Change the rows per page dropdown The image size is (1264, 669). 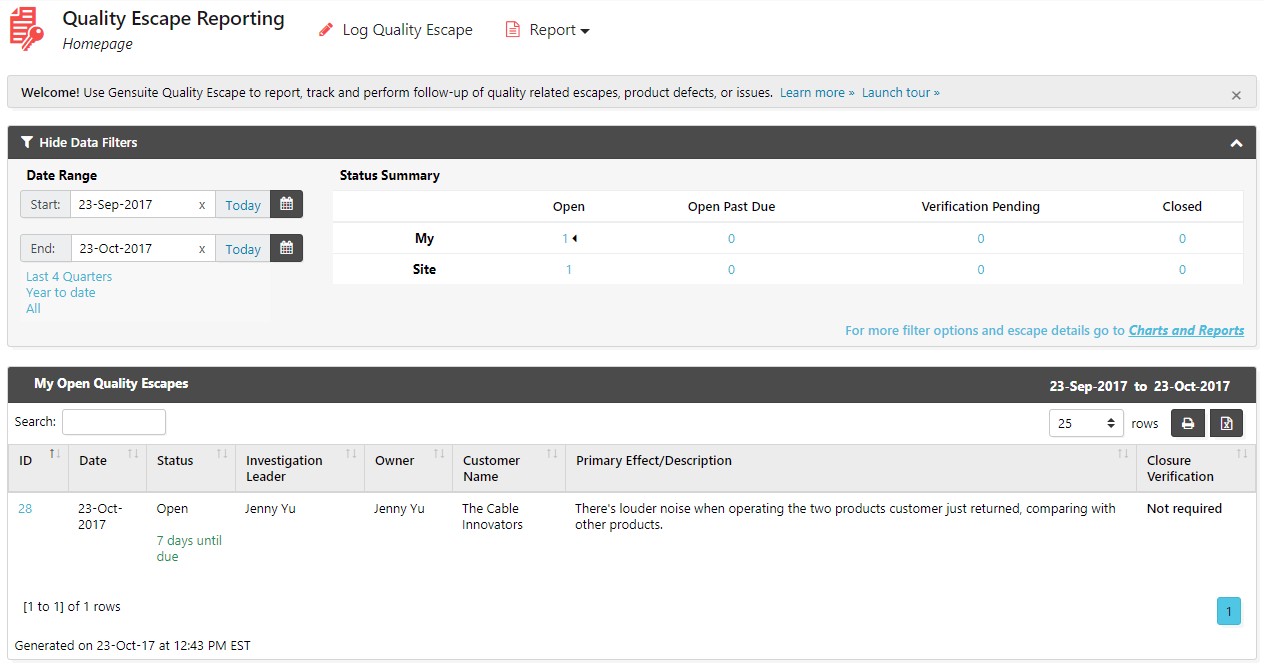(x=1085, y=423)
